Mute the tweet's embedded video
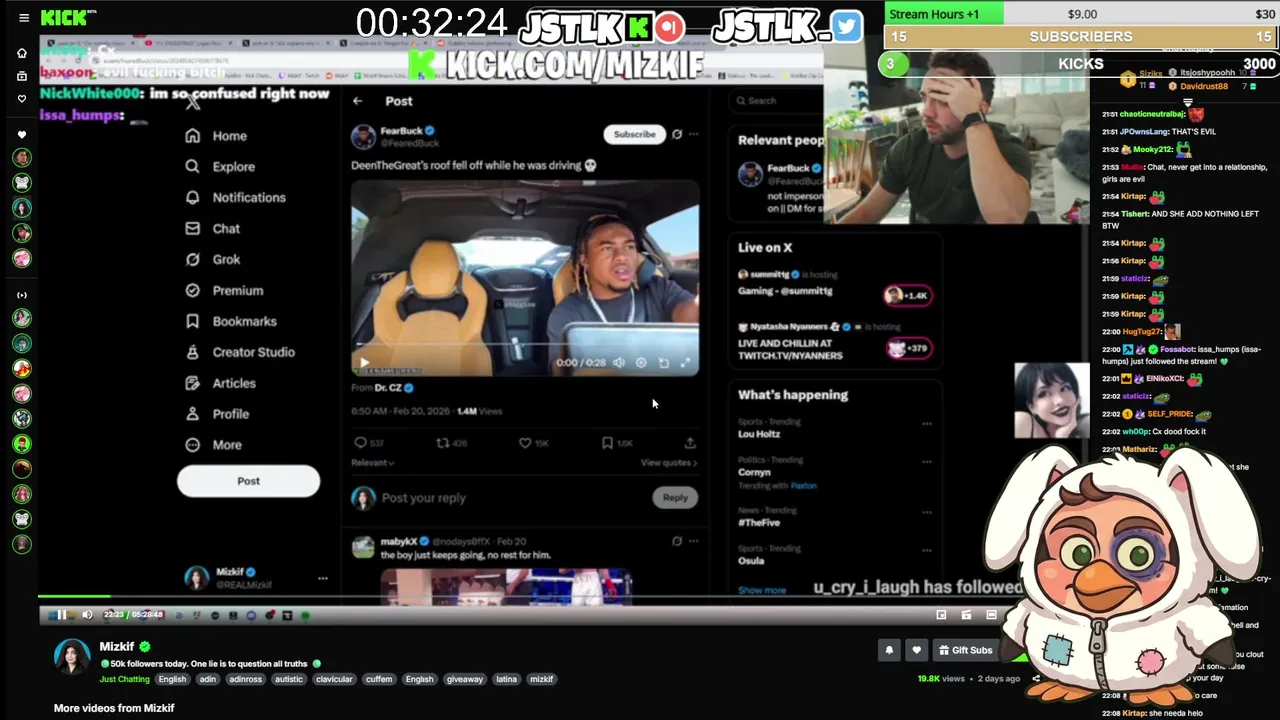The image size is (1280, 720). (619, 363)
